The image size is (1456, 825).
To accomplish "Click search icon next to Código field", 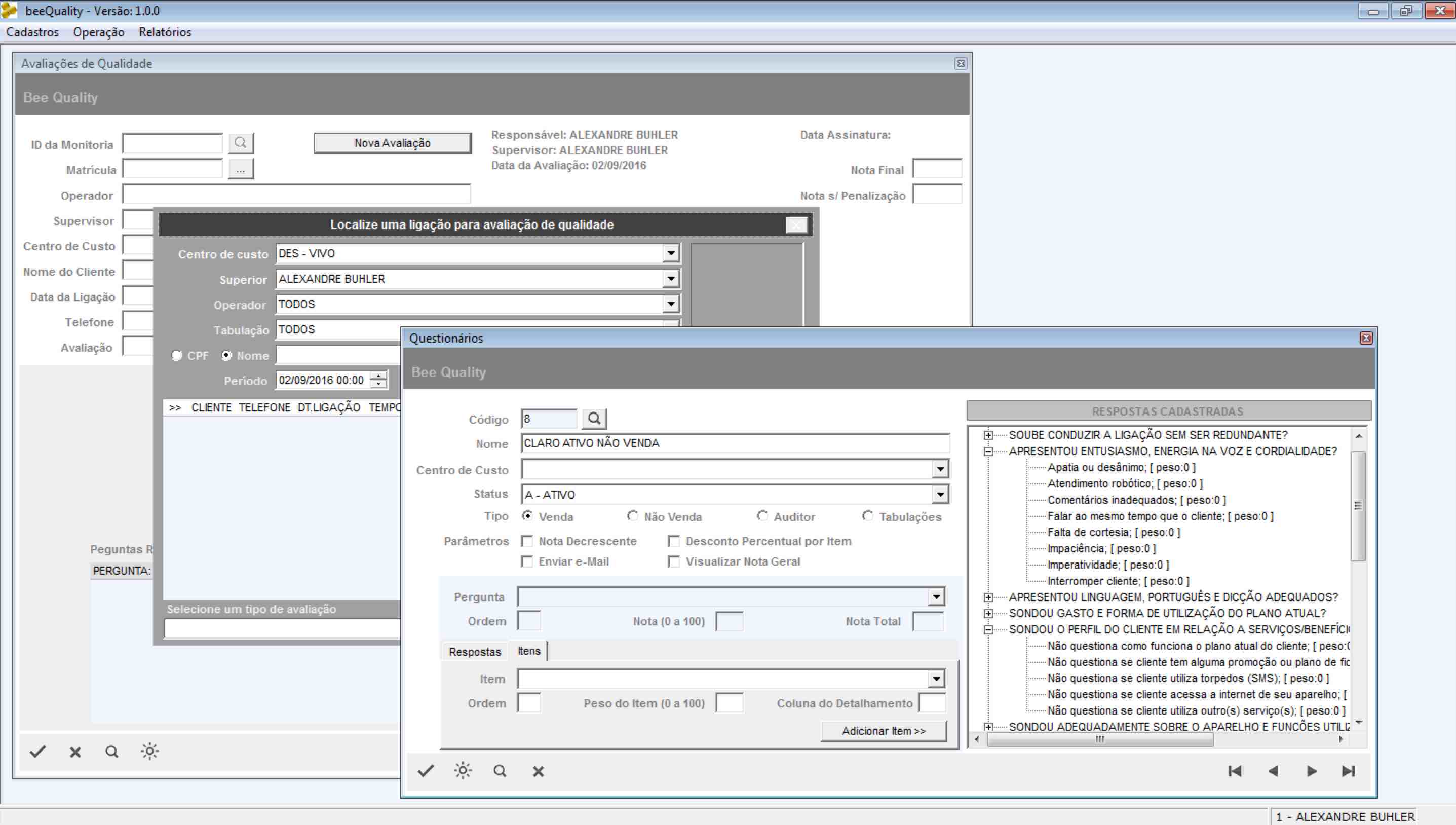I will coord(594,419).
